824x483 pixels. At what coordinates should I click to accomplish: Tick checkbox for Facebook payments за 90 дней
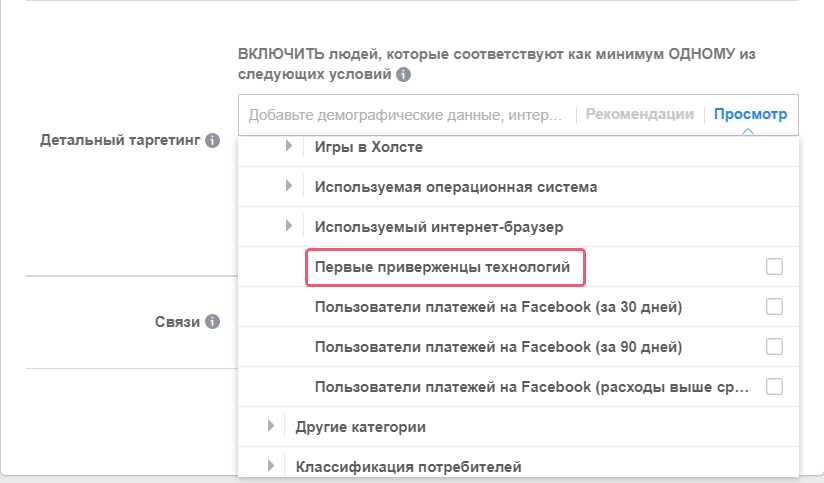[774, 346]
